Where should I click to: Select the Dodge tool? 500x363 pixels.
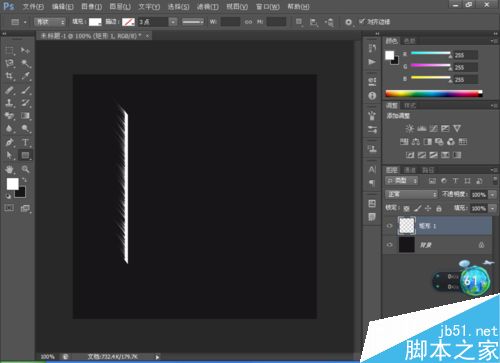25,129
